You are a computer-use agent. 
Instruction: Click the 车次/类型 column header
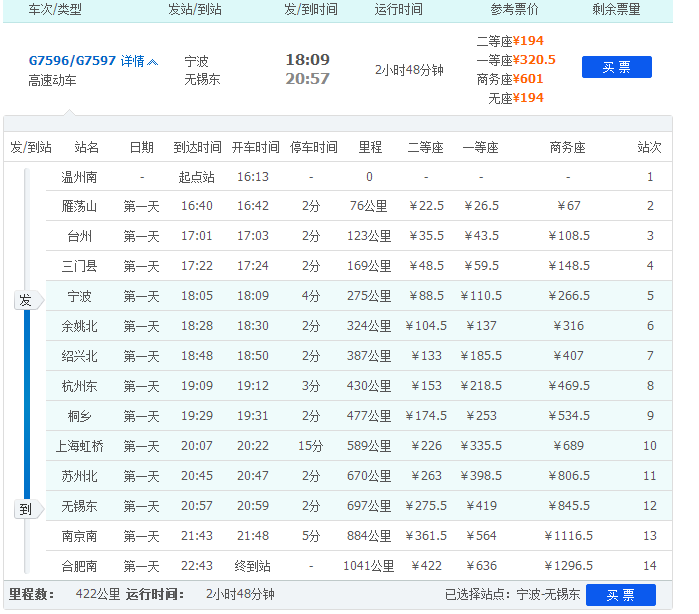coord(55,9)
